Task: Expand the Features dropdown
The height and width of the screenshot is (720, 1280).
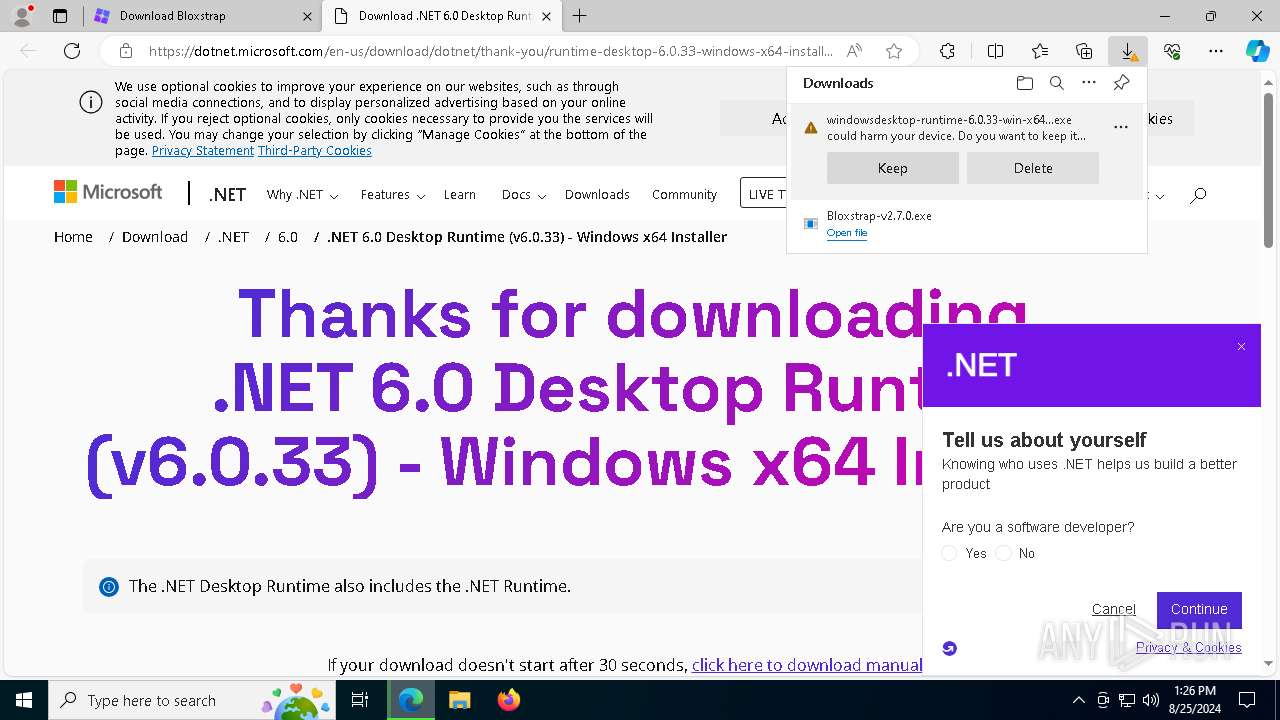Action: tap(393, 195)
